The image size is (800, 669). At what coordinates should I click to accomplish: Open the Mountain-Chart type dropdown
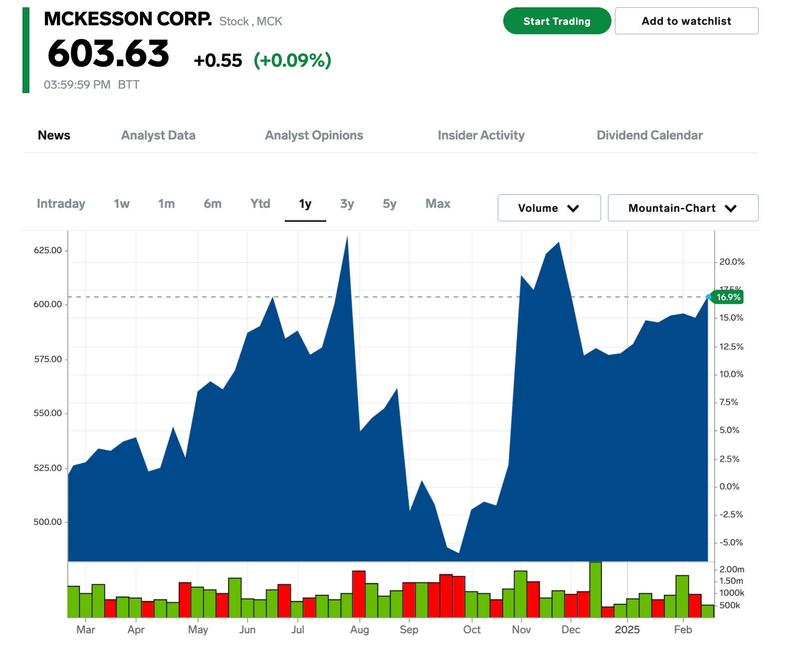[x=683, y=208]
